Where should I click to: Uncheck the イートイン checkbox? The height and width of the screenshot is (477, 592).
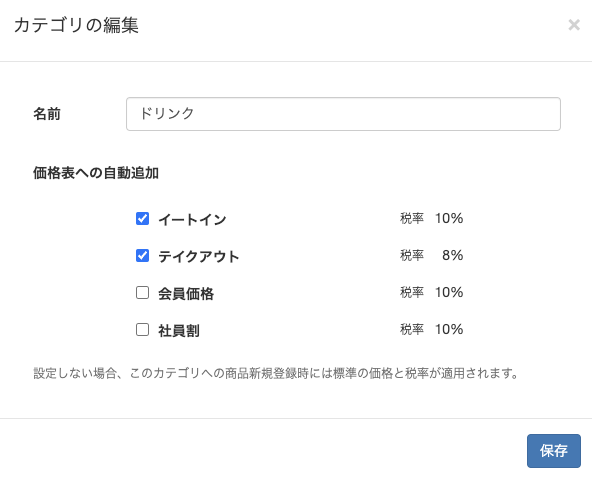point(142,219)
